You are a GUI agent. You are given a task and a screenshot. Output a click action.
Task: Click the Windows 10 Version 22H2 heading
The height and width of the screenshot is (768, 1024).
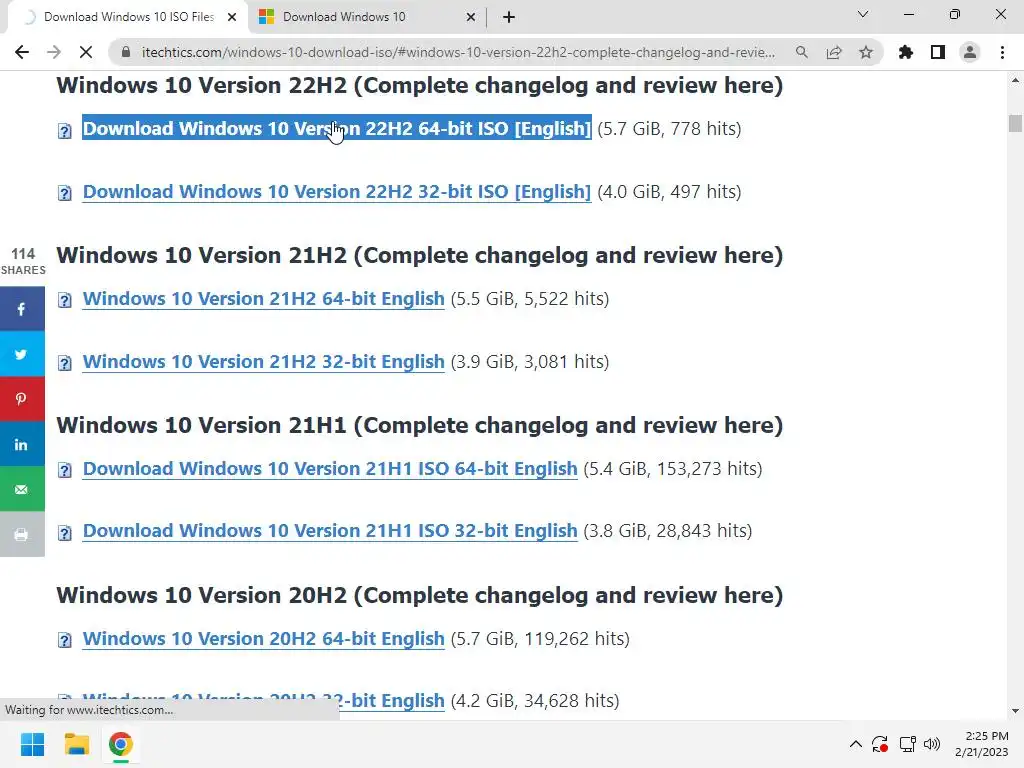(x=419, y=85)
